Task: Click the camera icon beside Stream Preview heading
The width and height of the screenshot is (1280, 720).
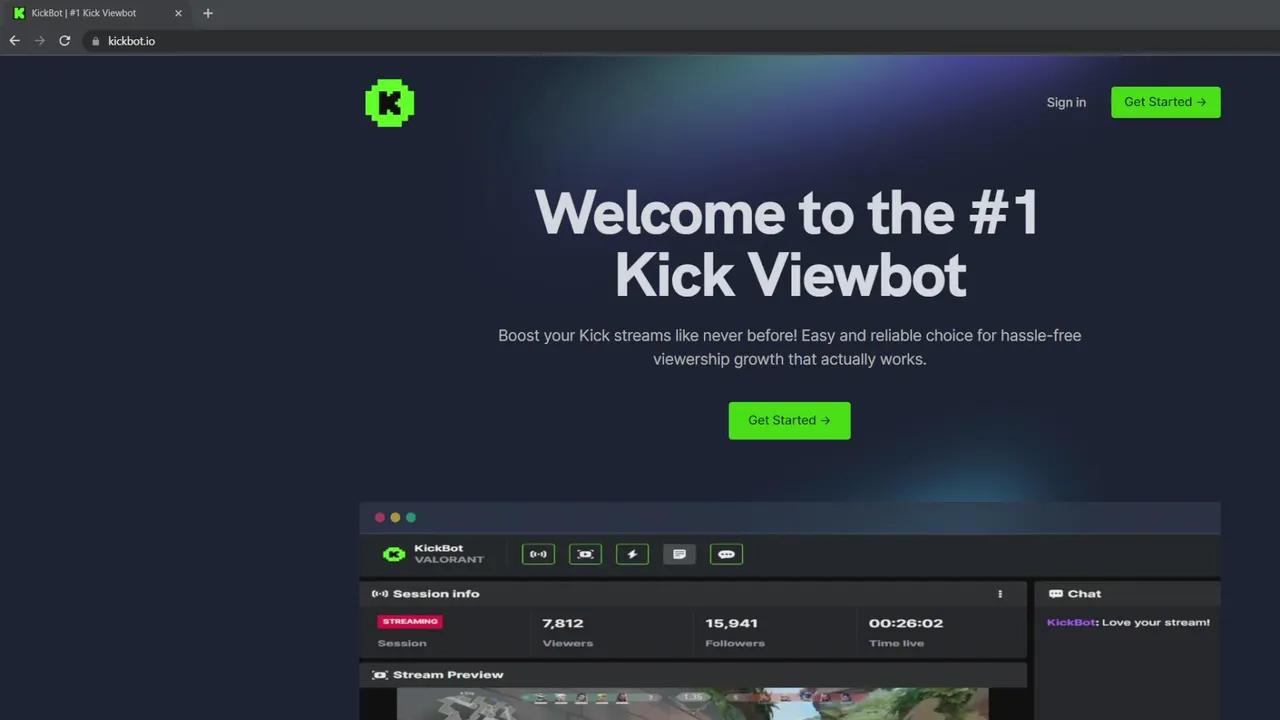Action: click(x=380, y=675)
